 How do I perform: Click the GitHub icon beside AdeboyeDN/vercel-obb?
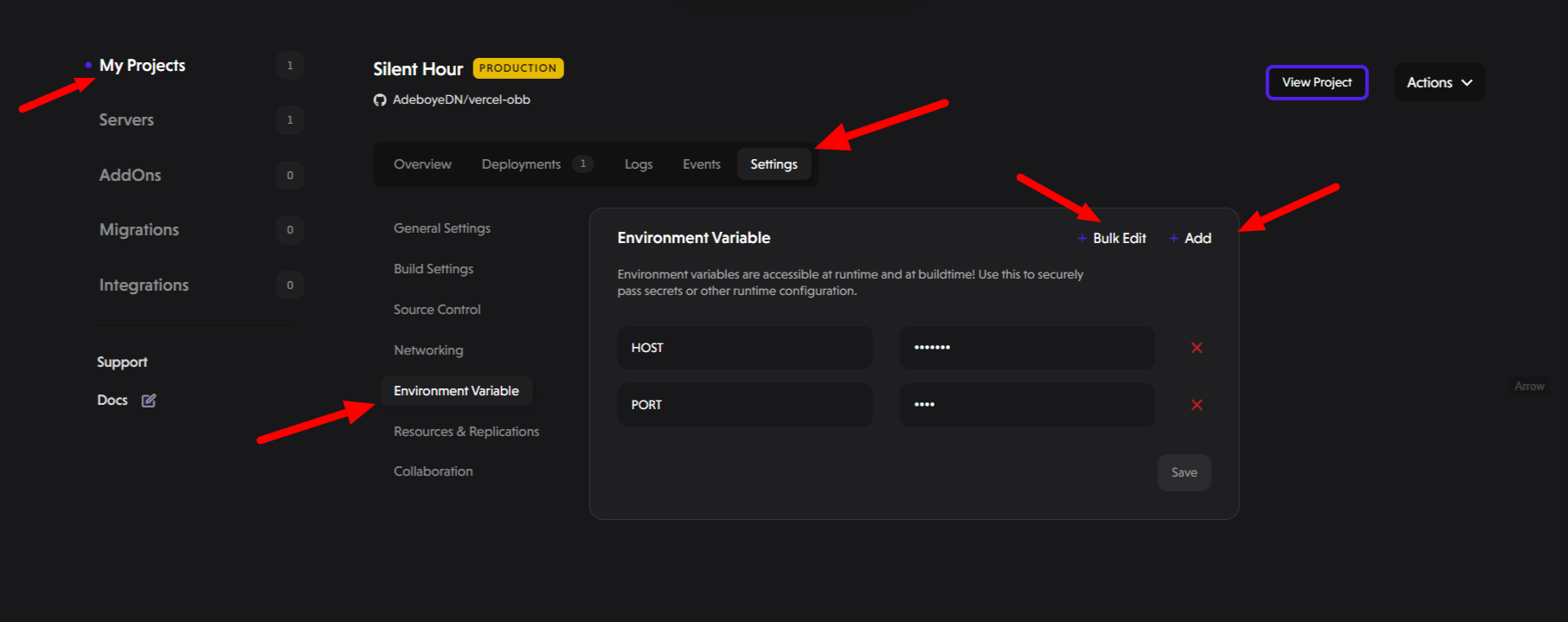coord(380,100)
